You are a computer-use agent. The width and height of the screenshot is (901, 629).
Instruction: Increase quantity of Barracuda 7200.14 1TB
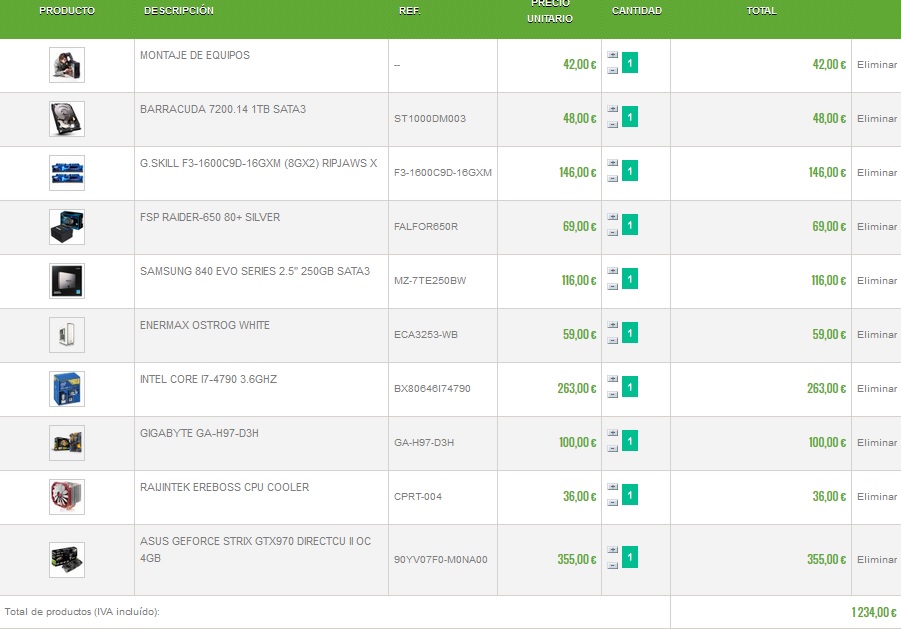(613, 109)
